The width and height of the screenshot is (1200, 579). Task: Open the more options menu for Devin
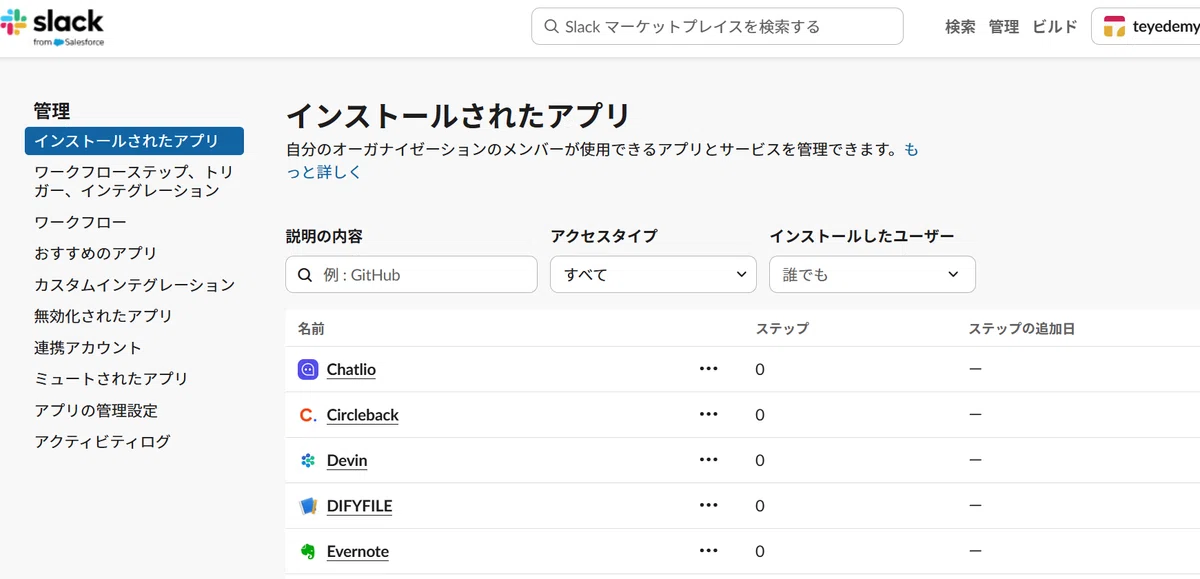coord(709,460)
